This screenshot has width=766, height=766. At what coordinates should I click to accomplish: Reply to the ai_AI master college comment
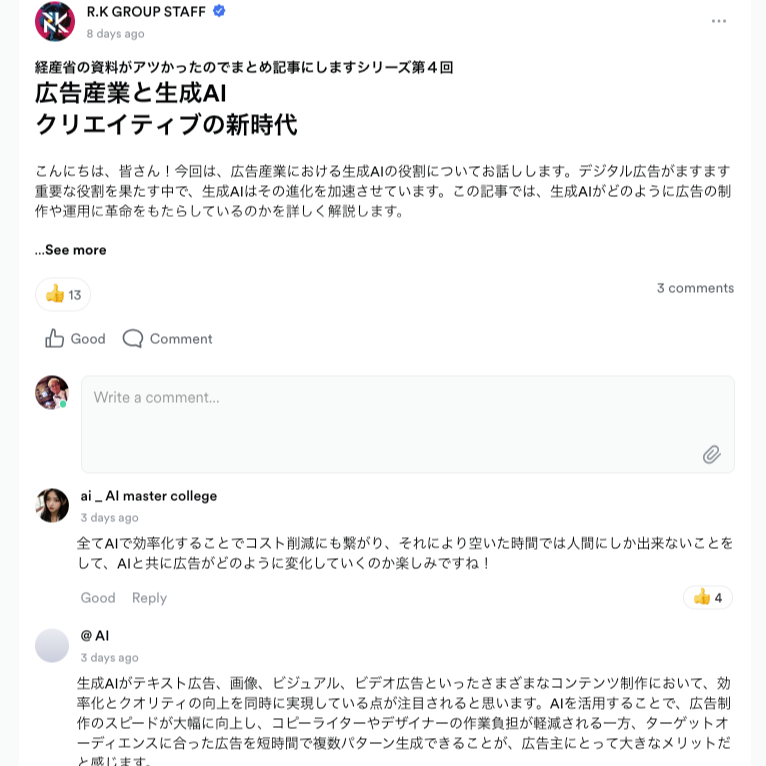tap(149, 598)
